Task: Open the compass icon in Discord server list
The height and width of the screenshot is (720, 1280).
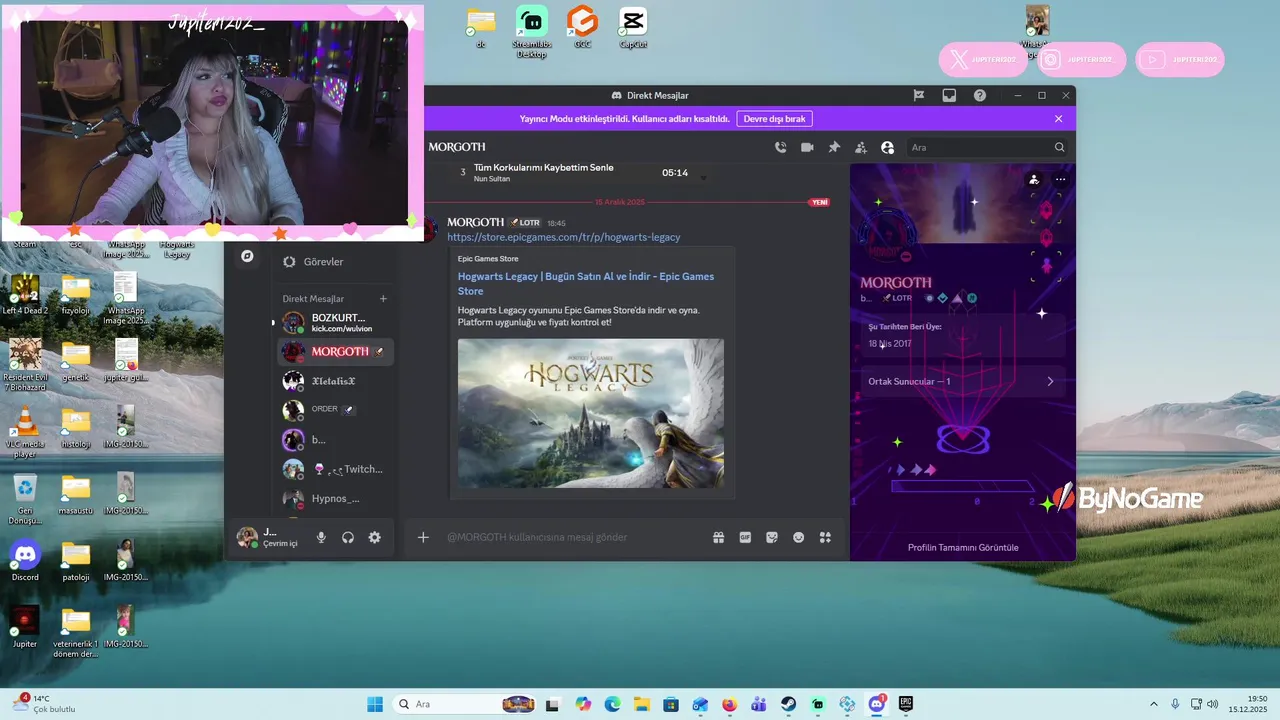Action: coord(247,256)
